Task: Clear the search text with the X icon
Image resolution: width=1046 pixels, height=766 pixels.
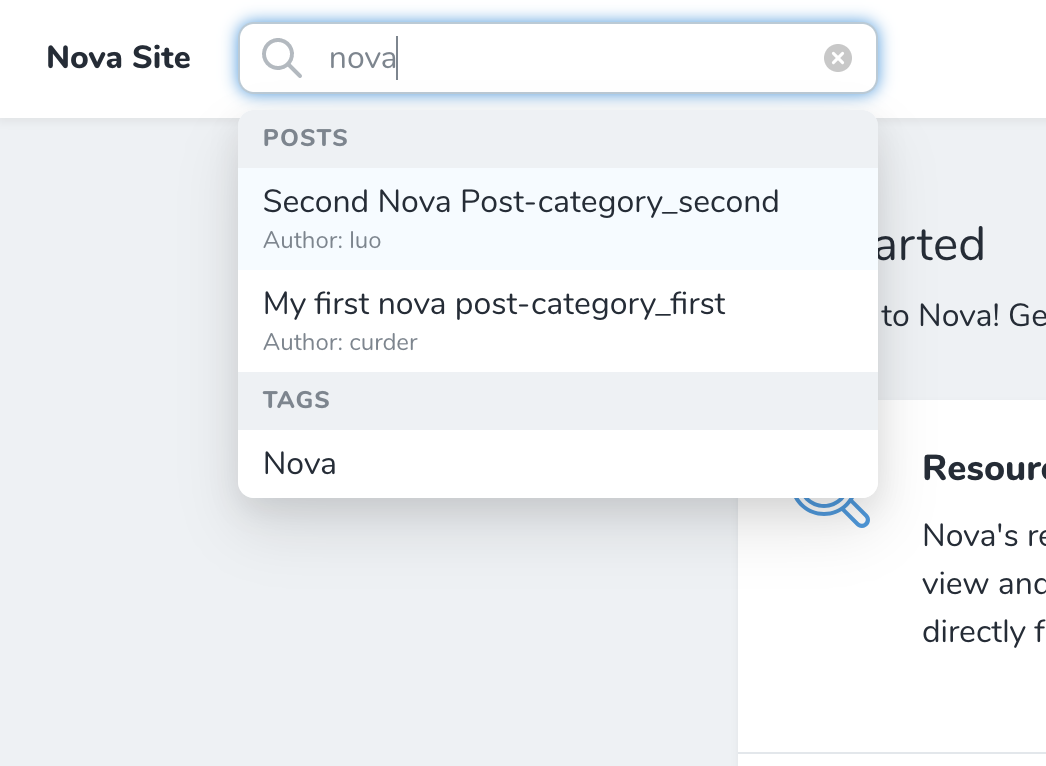Action: 837,59
